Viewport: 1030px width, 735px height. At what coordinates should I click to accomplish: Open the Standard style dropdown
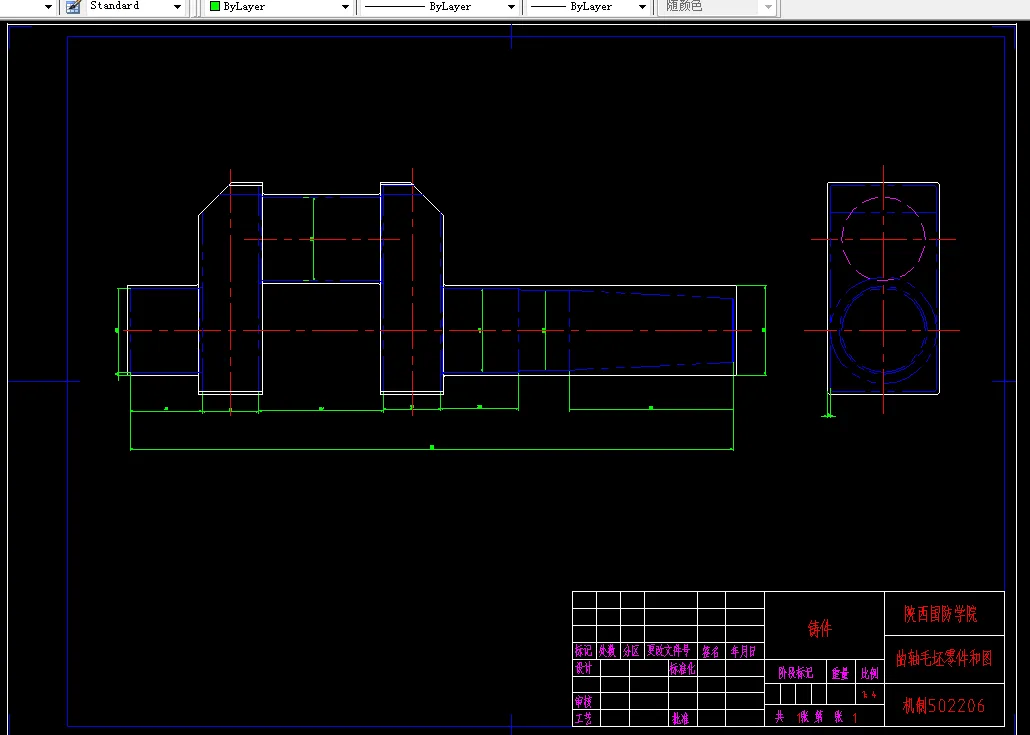point(177,7)
